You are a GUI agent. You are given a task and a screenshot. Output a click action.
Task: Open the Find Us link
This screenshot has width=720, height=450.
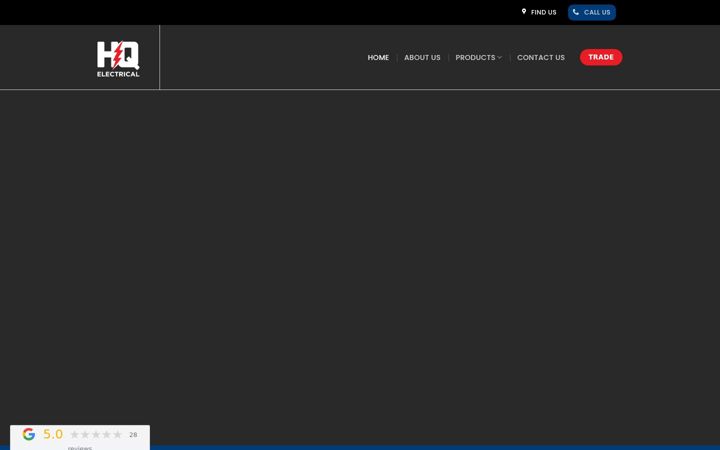[x=539, y=12]
